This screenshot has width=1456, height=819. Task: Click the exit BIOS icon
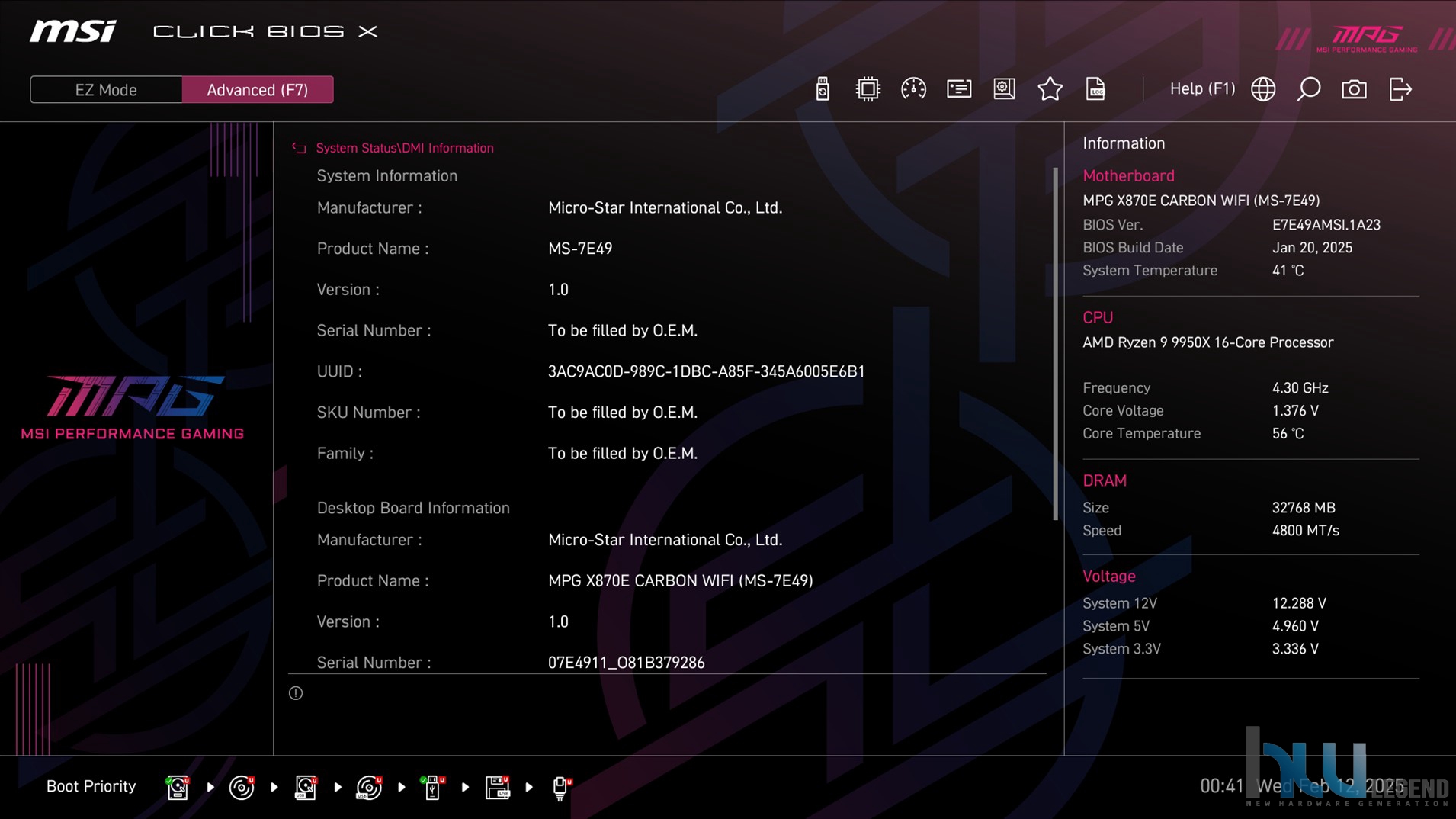point(1400,89)
